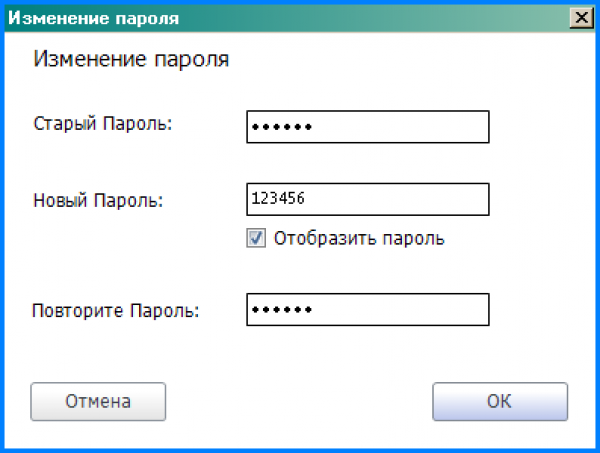Click the masked dots in repeat password field
The width and height of the screenshot is (600, 453).
pos(282,309)
